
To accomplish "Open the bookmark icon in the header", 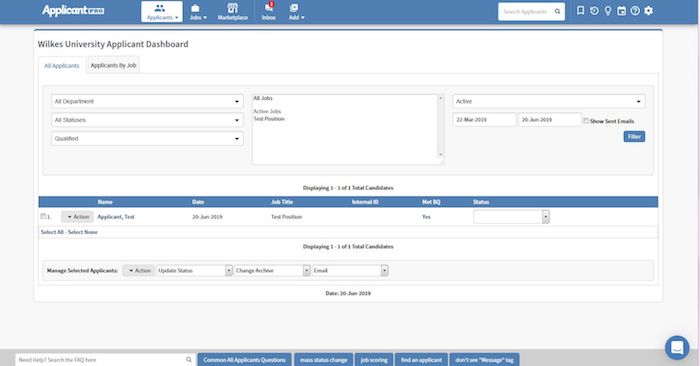I will click(x=580, y=10).
